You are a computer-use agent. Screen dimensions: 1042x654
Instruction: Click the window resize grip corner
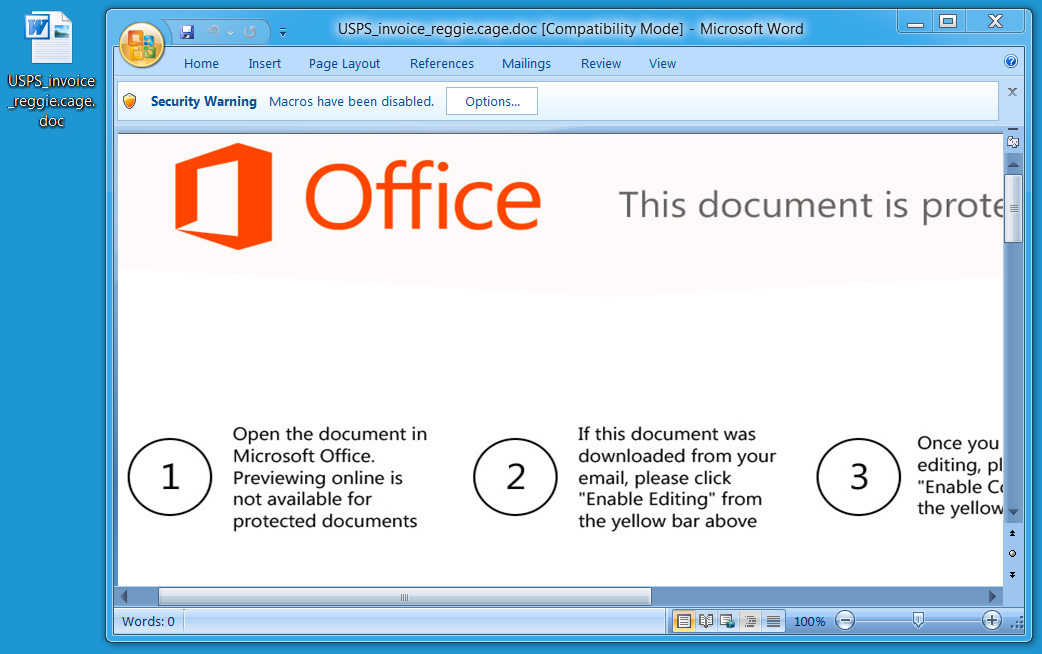point(1017,623)
